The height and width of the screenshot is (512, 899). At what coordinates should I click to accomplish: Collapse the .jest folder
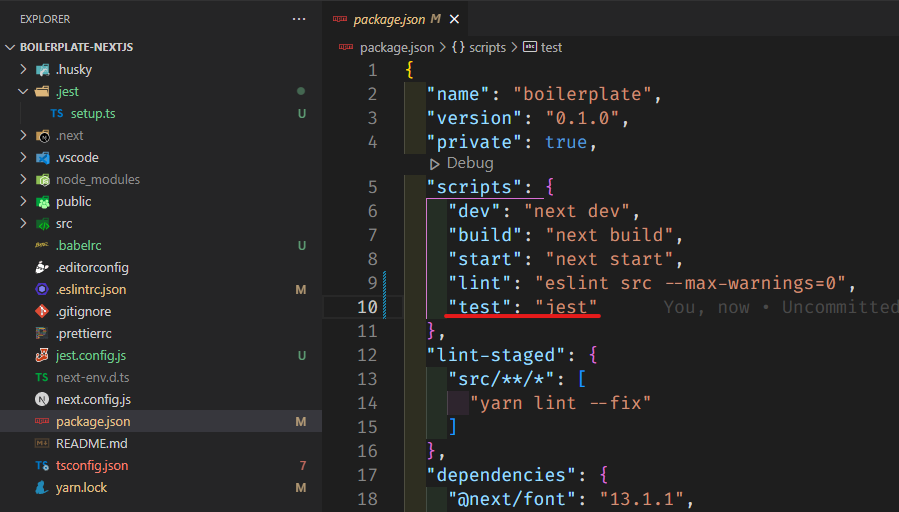[x=24, y=92]
